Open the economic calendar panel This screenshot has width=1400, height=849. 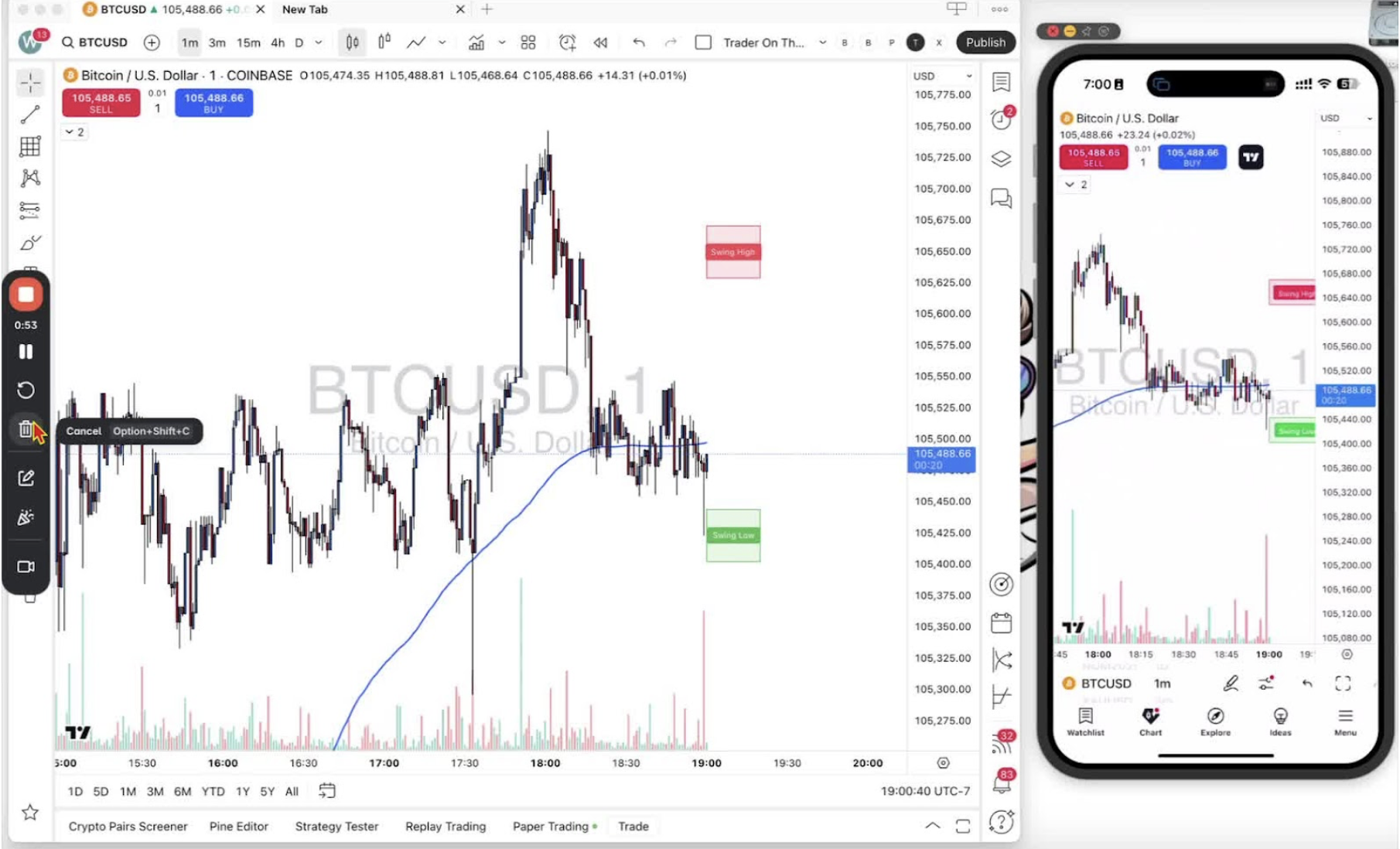(1002, 622)
